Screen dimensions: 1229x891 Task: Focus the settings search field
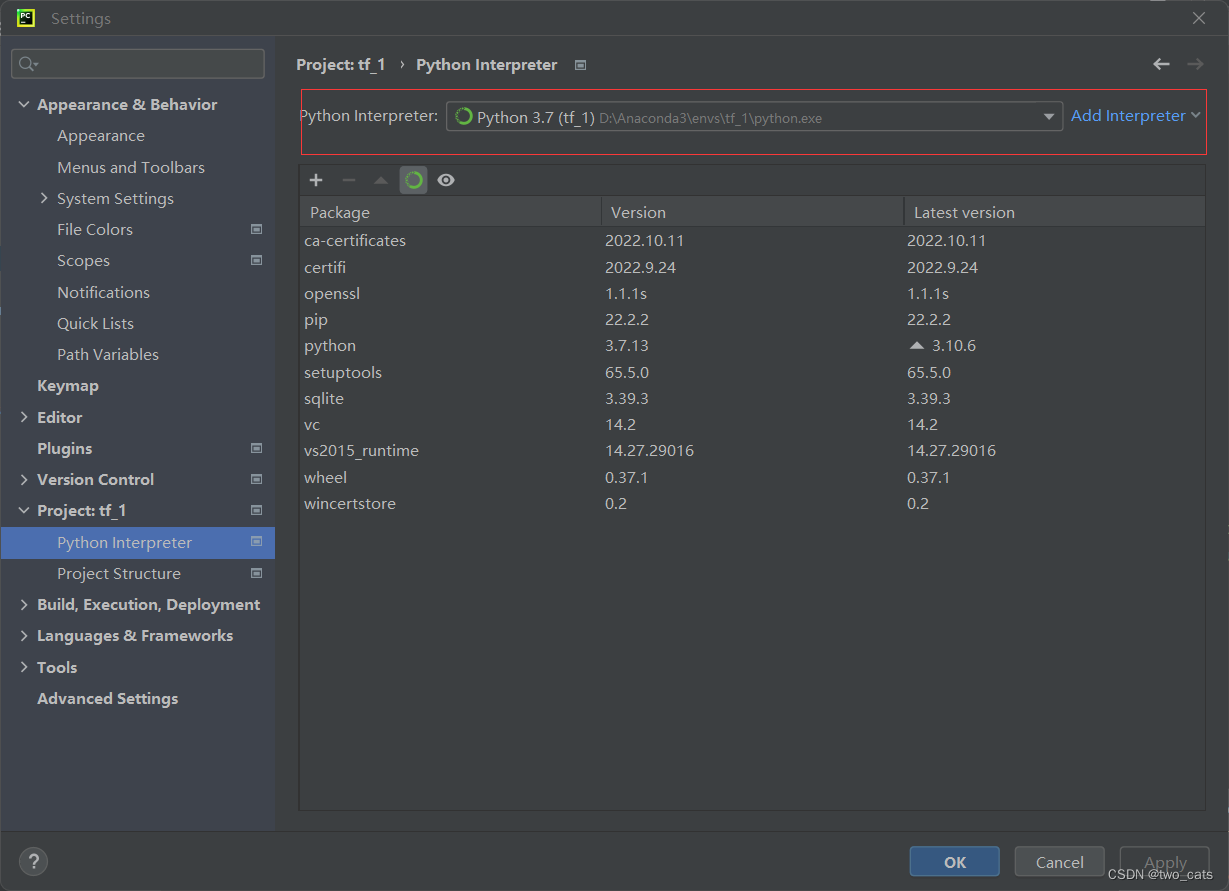[138, 64]
